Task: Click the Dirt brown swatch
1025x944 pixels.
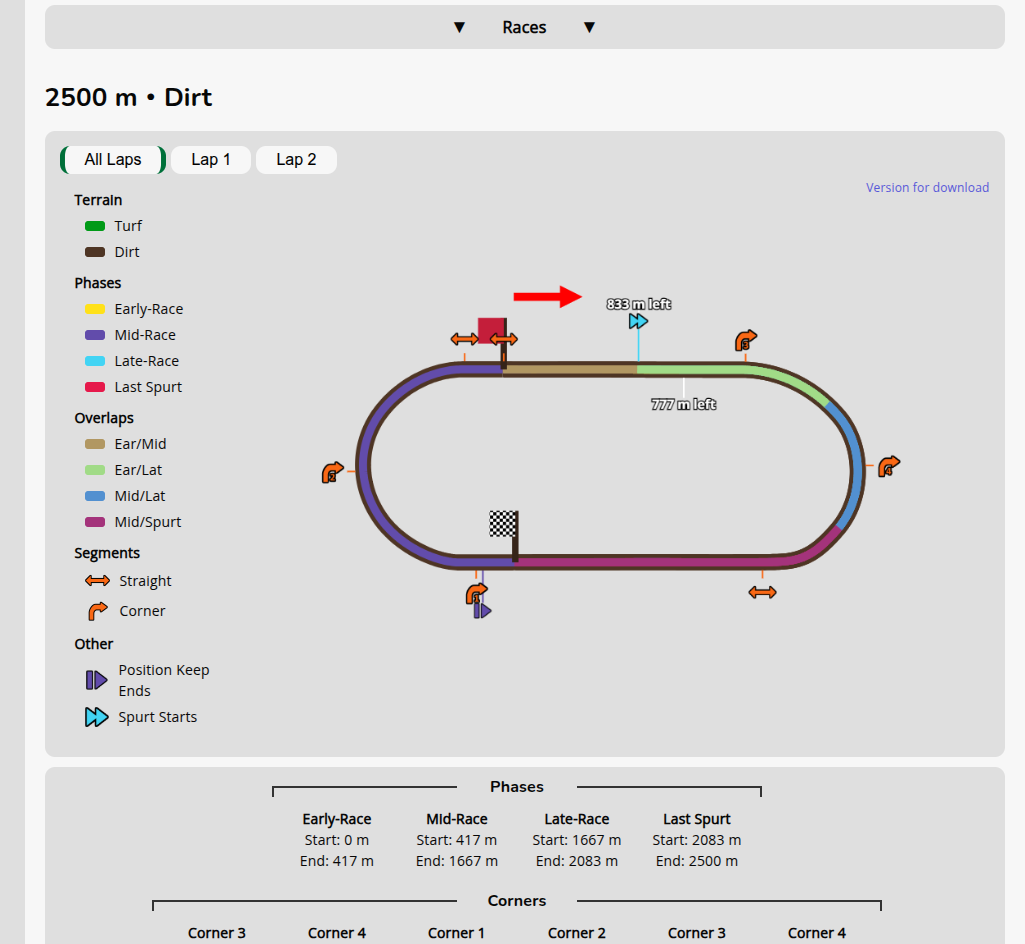Action: click(x=95, y=252)
